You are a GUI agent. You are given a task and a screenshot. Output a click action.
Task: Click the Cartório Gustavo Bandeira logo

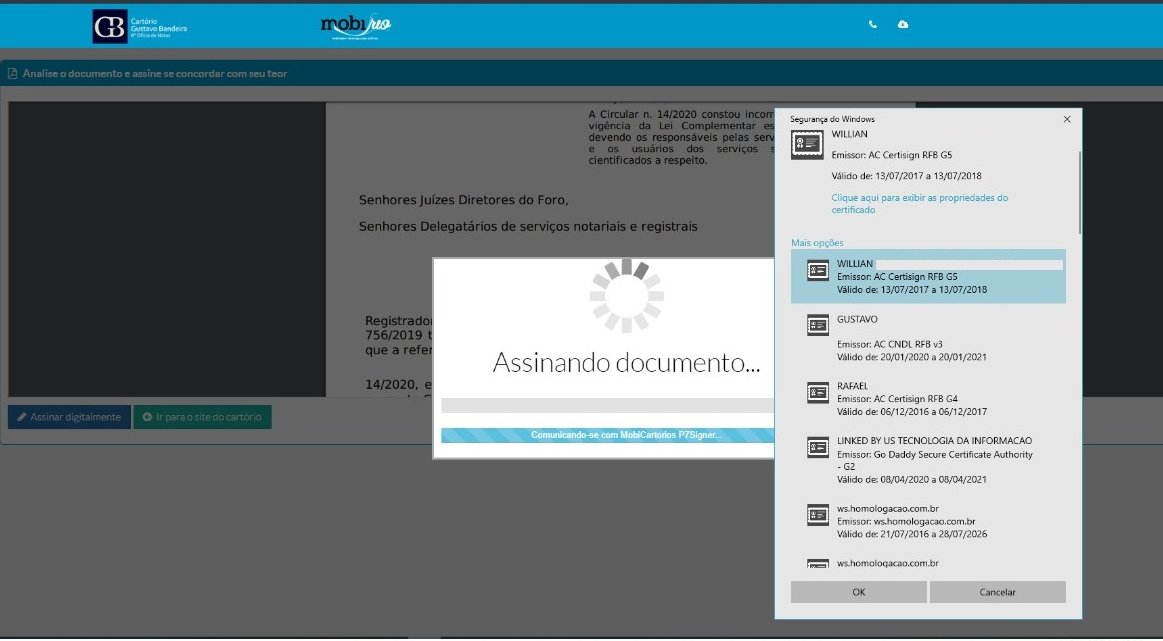[x=139, y=26]
